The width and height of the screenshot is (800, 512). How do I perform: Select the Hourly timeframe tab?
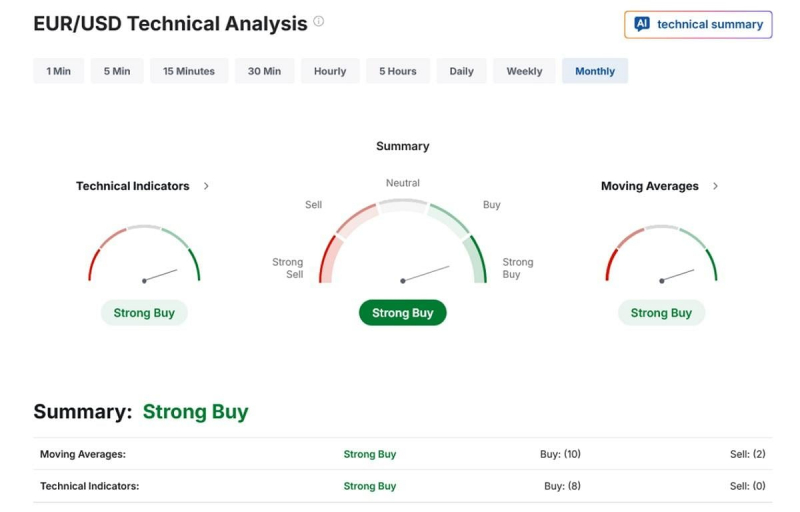(330, 71)
